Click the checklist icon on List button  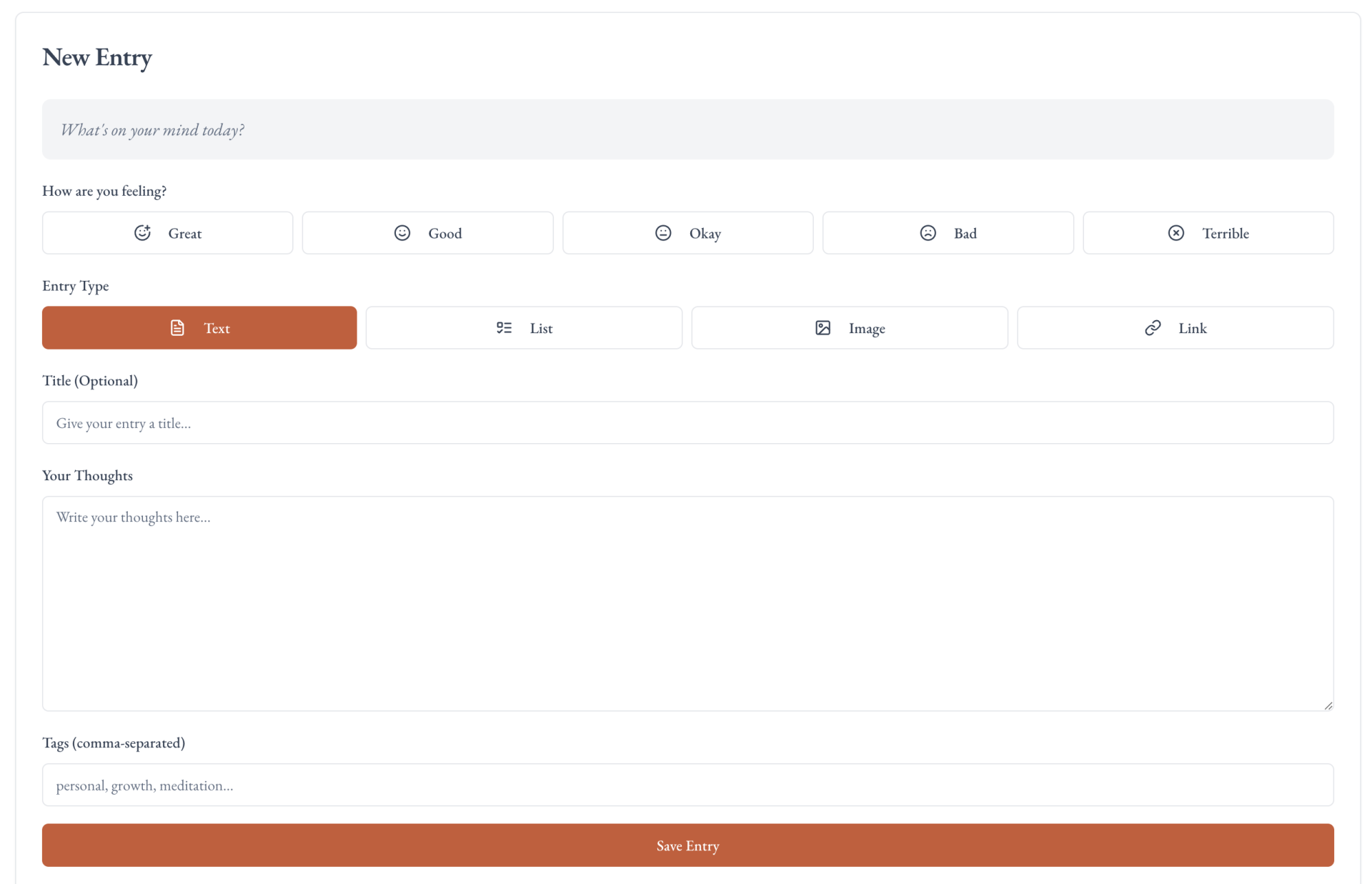pos(504,328)
